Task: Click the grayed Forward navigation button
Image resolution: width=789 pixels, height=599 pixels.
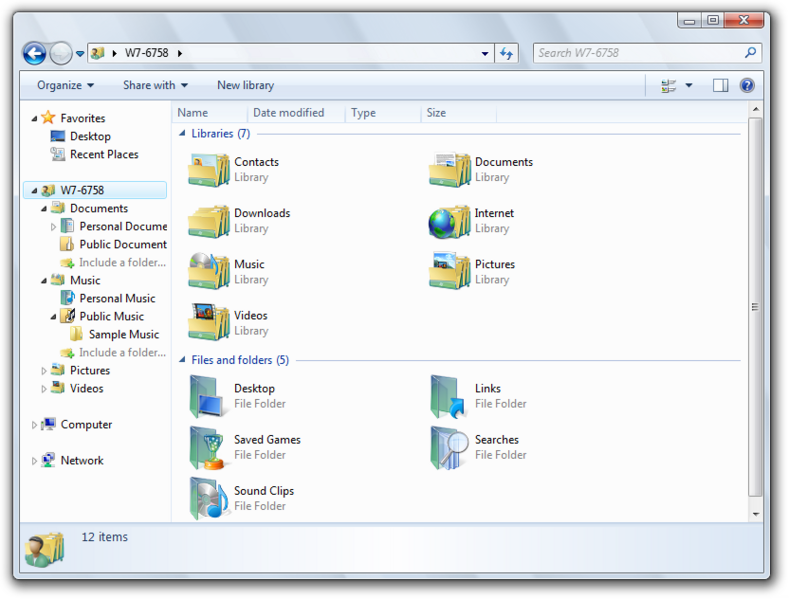Action: point(61,53)
